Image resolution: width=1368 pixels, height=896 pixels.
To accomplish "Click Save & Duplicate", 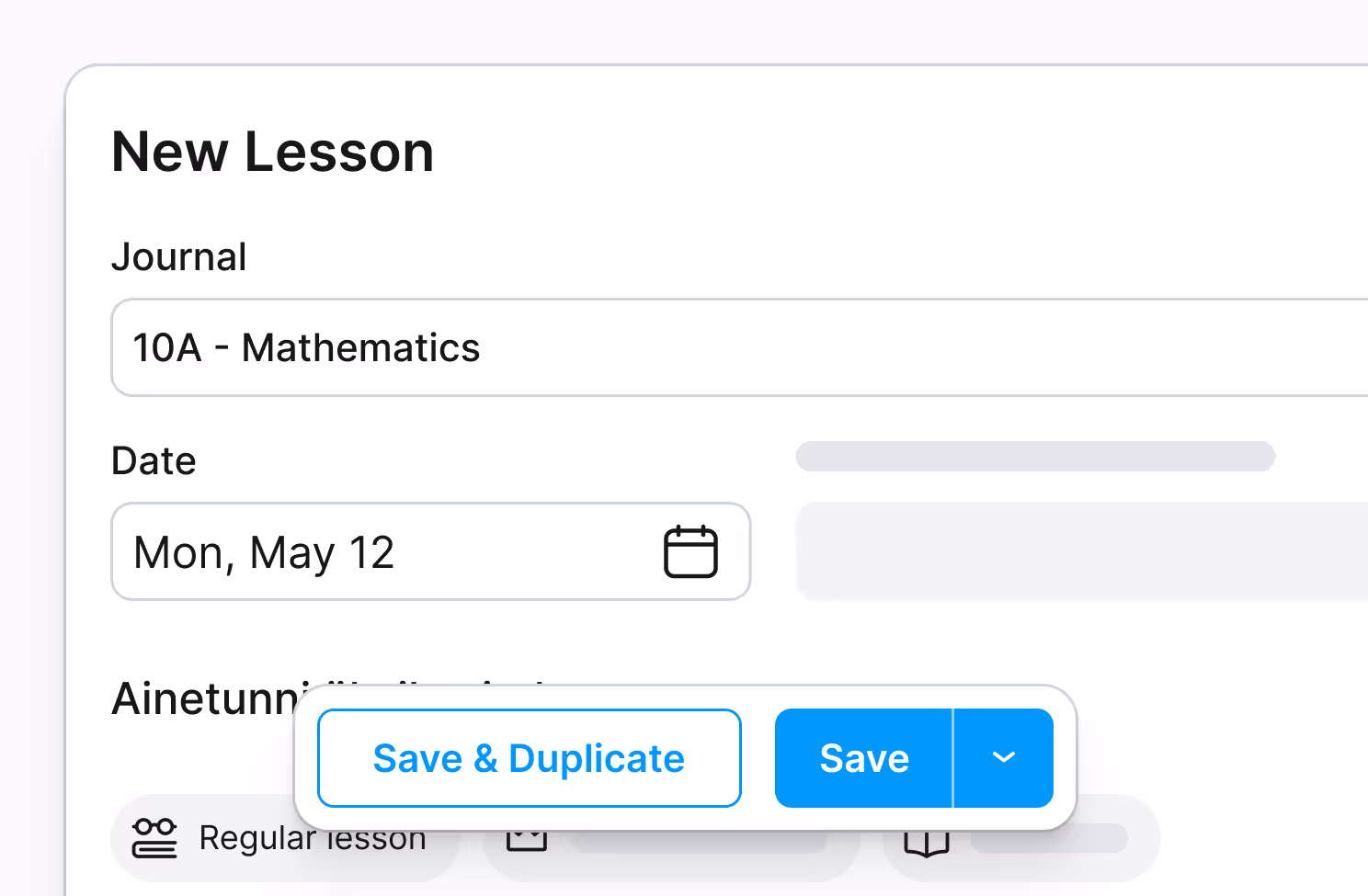I will click(x=529, y=757).
